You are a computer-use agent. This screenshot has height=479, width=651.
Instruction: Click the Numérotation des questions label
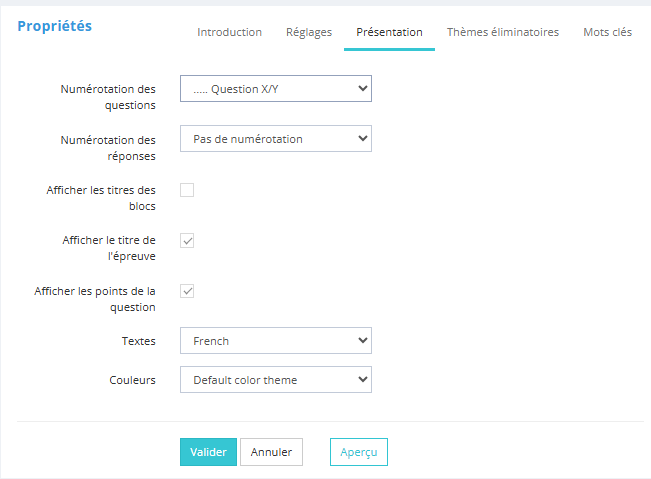[109, 97]
